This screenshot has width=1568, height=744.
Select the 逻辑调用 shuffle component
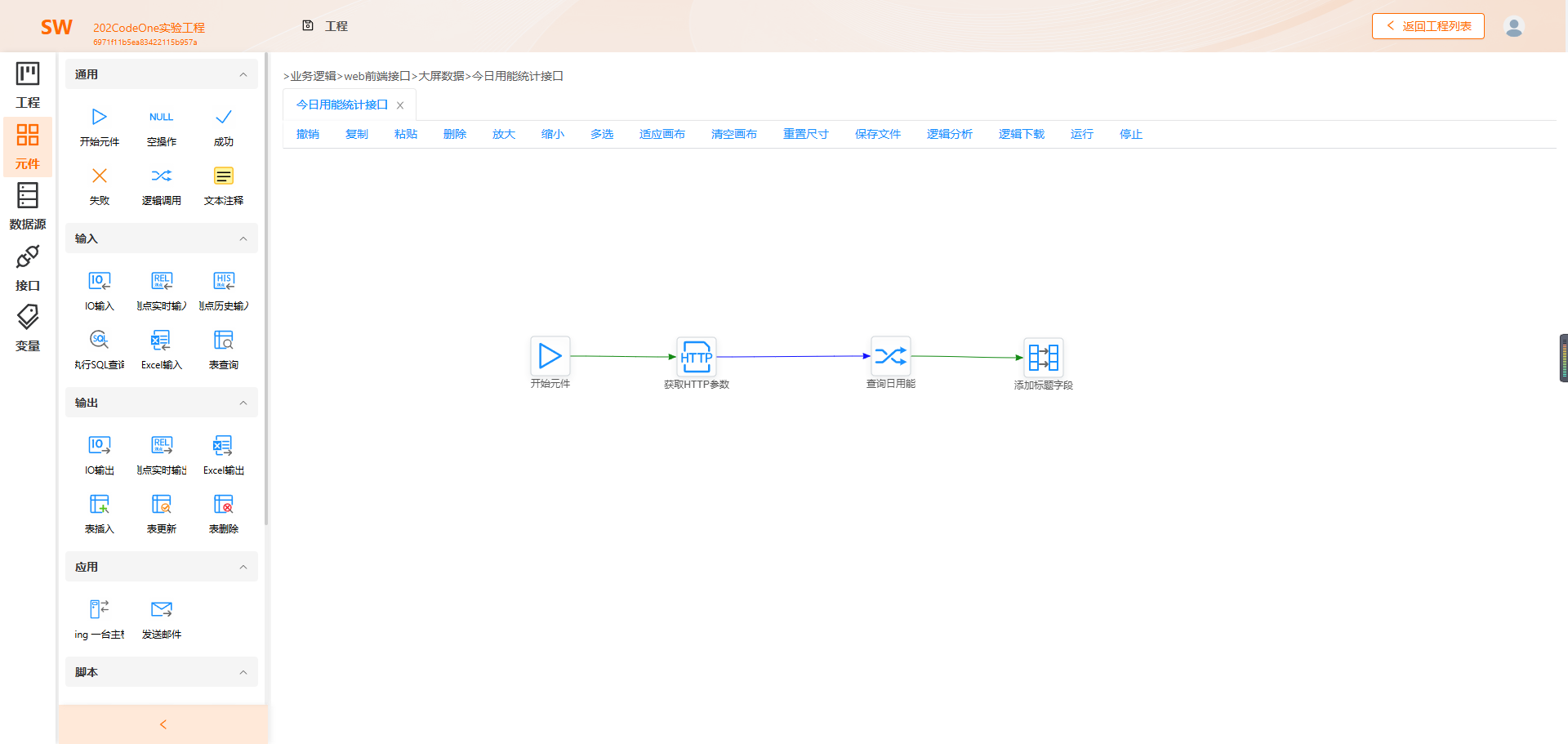[162, 185]
